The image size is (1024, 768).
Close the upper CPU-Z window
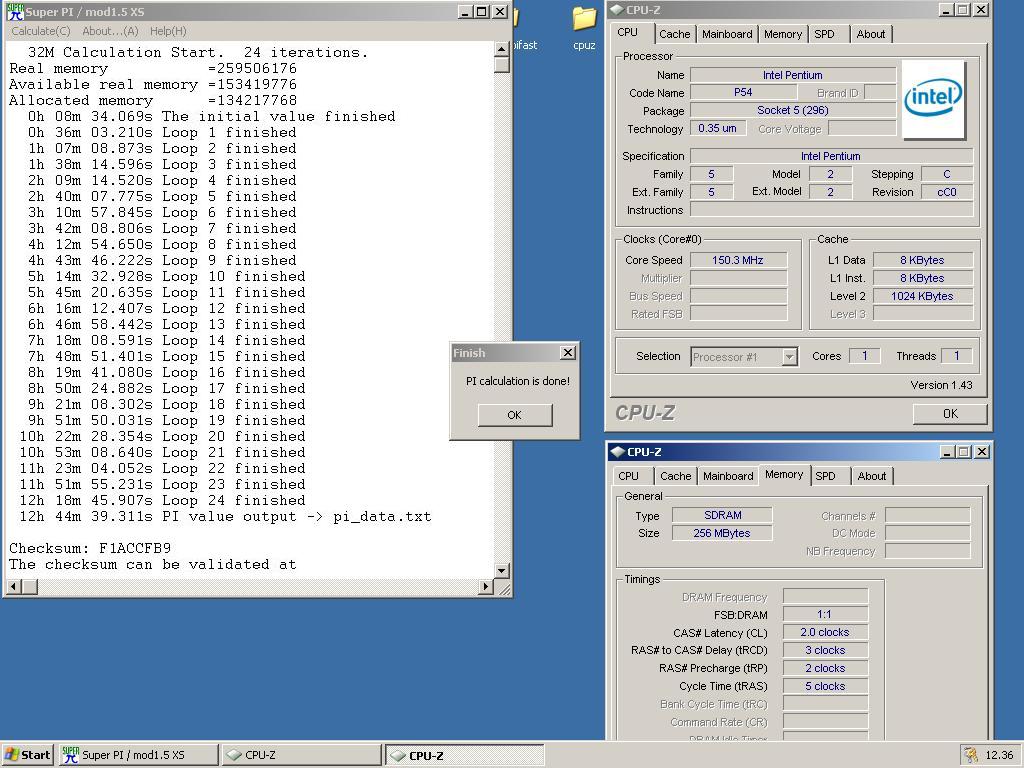pyautogui.click(x=981, y=10)
